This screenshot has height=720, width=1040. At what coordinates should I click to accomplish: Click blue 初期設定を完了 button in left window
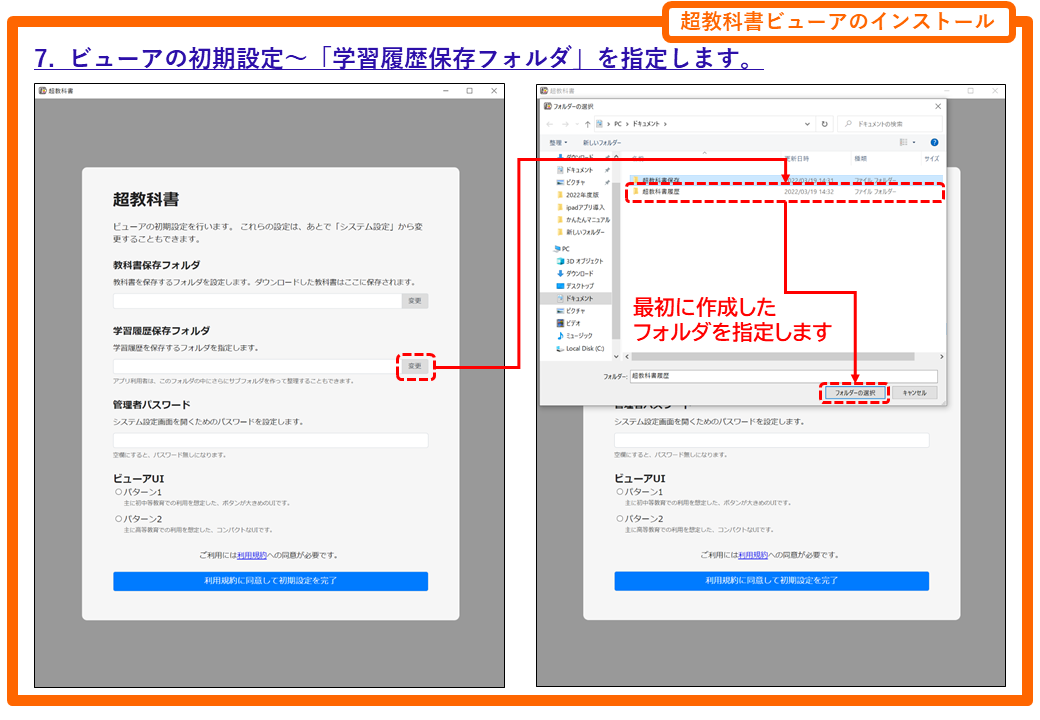coord(271,581)
